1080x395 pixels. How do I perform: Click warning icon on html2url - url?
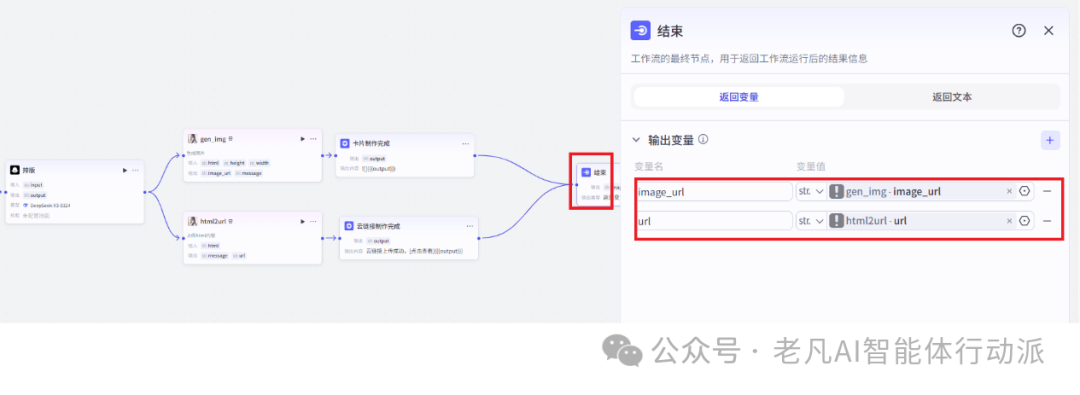(836, 221)
